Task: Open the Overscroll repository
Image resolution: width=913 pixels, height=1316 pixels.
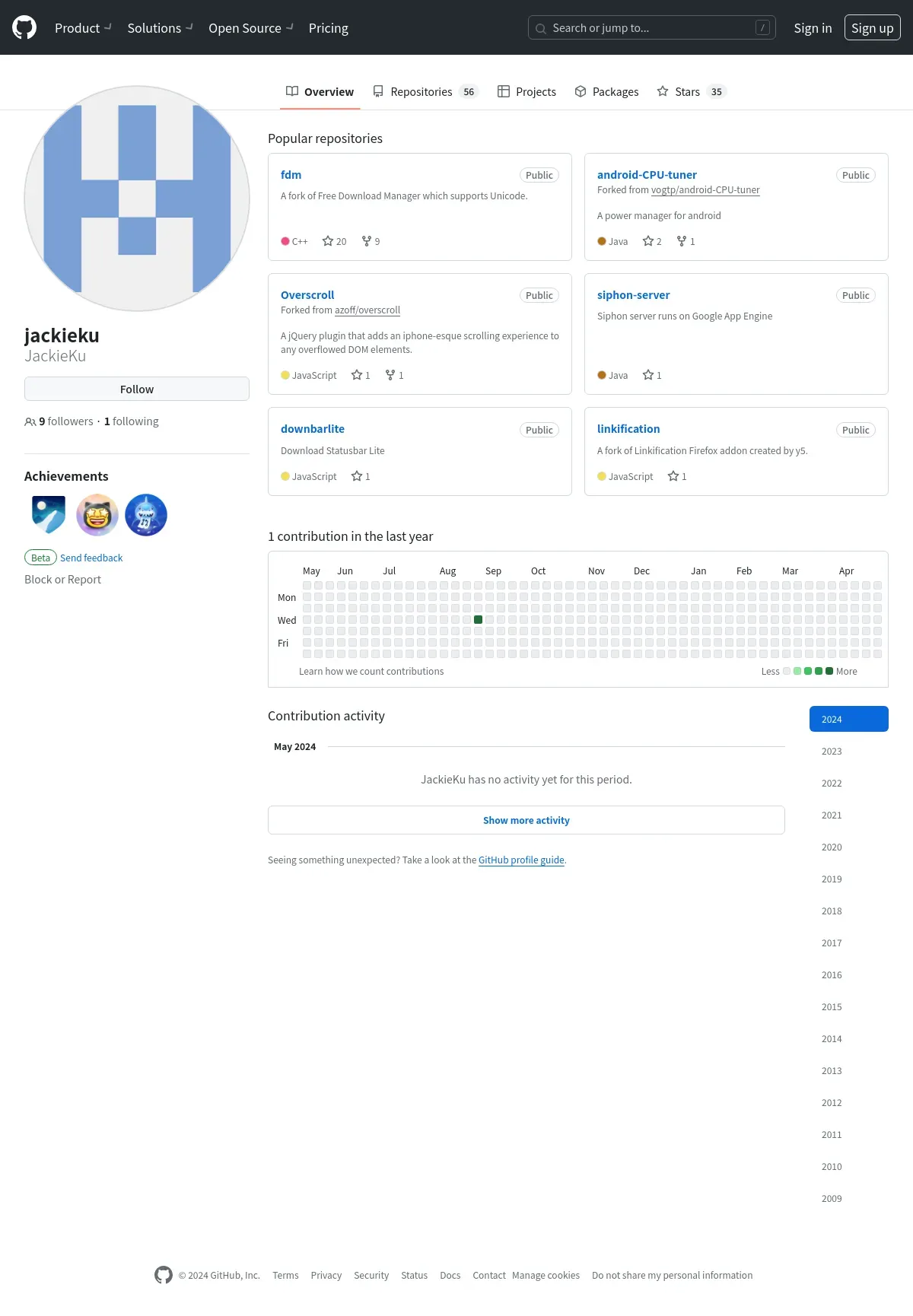Action: pyautogui.click(x=307, y=295)
